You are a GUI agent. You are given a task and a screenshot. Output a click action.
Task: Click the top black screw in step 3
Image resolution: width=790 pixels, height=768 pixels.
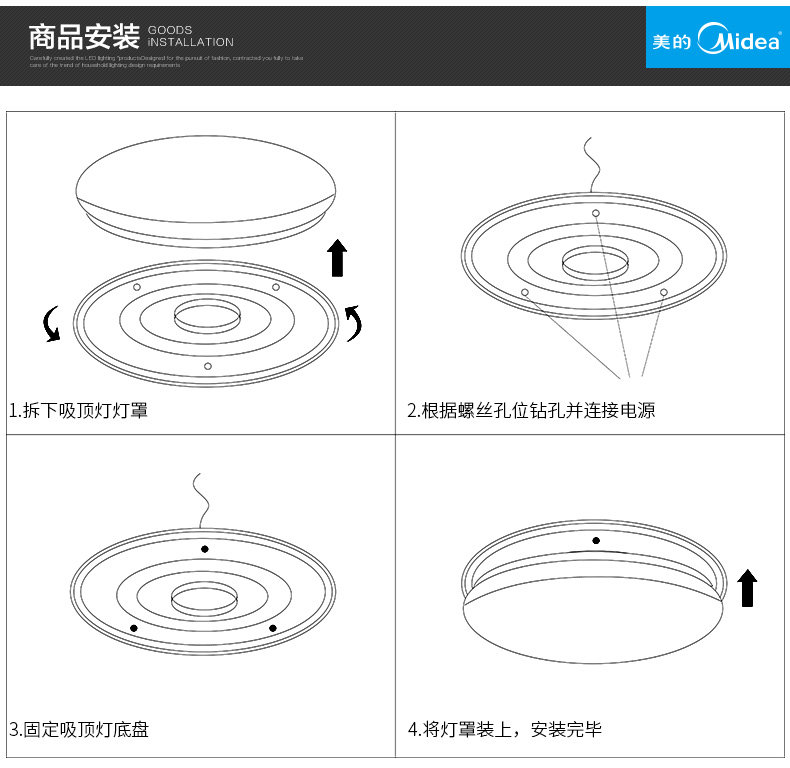pyautogui.click(x=205, y=549)
